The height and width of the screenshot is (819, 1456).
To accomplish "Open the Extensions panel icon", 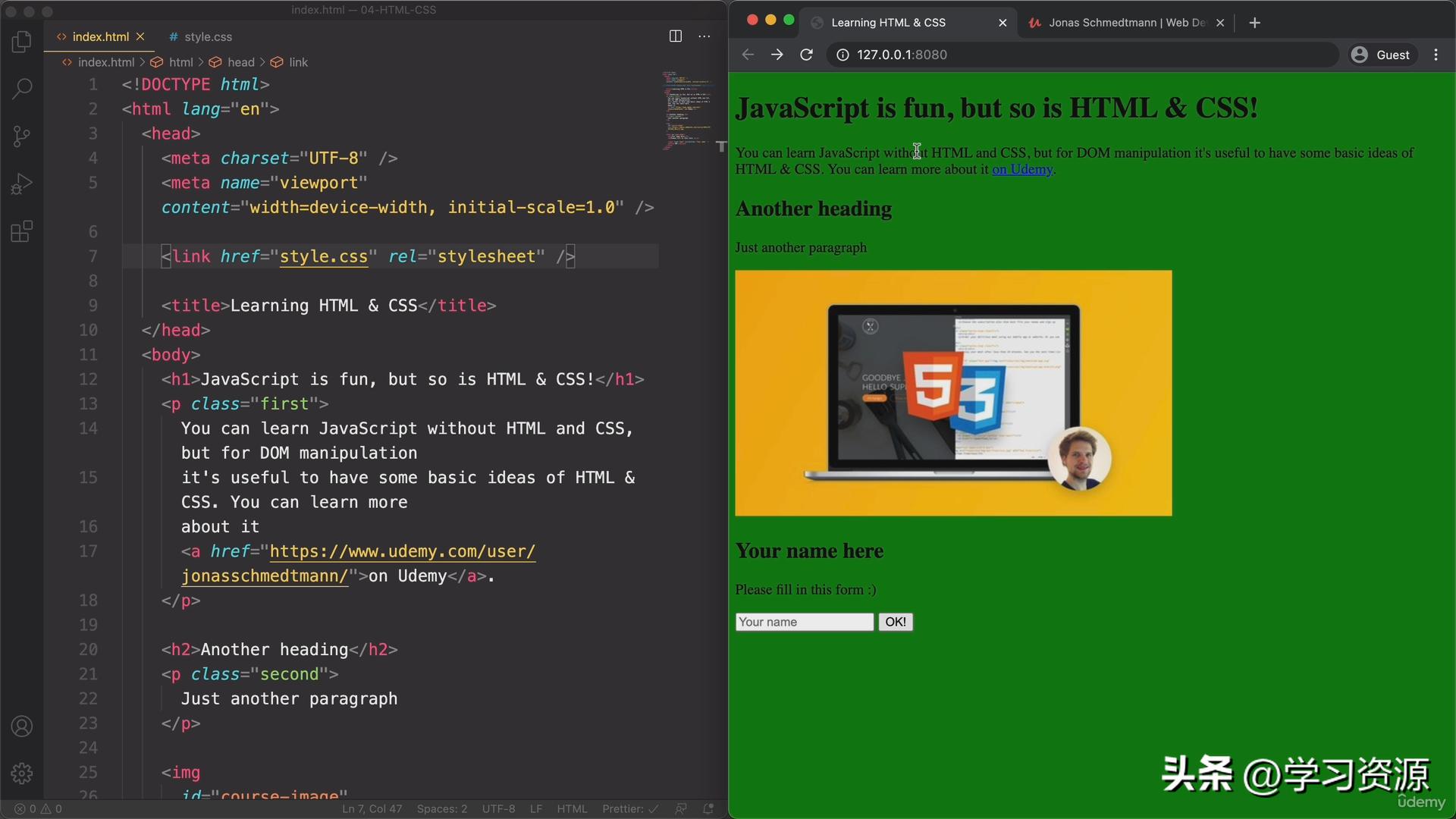I will [21, 231].
